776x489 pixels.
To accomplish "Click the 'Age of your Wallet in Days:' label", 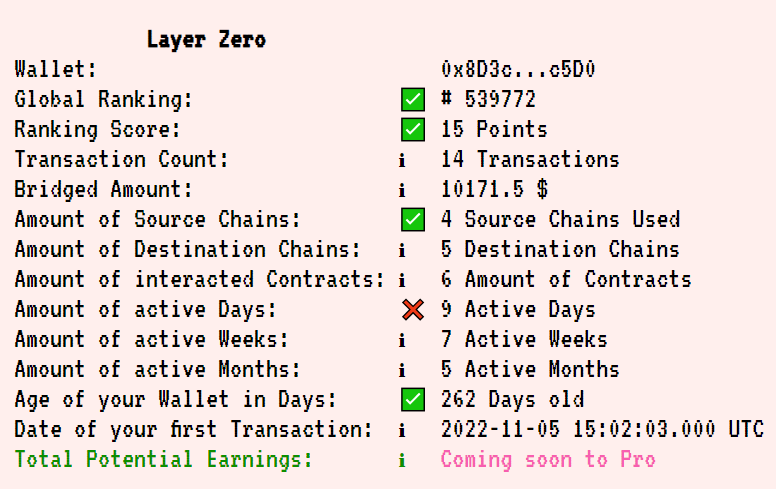I will pyautogui.click(x=175, y=400).
